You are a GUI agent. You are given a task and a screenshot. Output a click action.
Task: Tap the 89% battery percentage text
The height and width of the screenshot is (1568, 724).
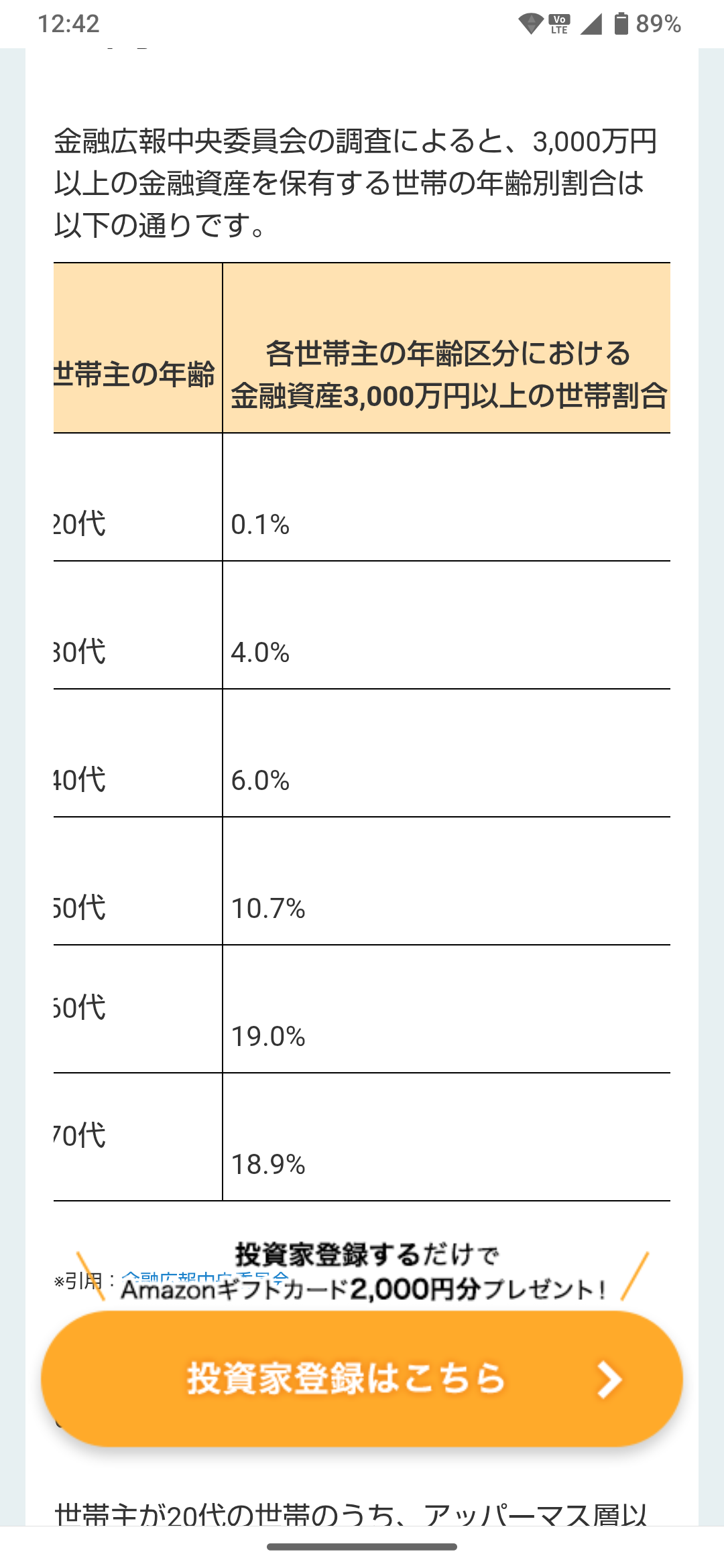point(658,24)
